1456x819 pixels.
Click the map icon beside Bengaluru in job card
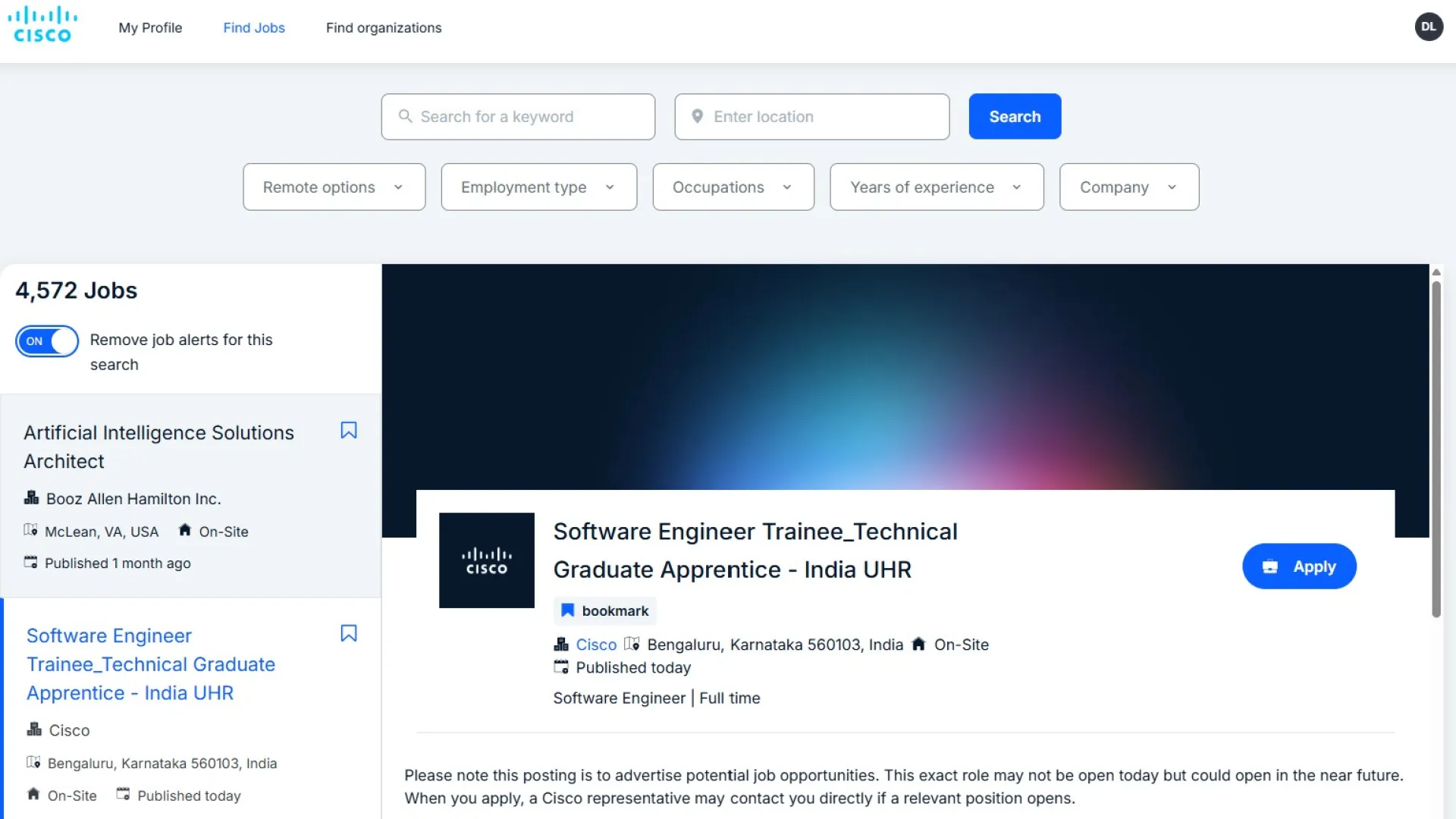(x=33, y=762)
